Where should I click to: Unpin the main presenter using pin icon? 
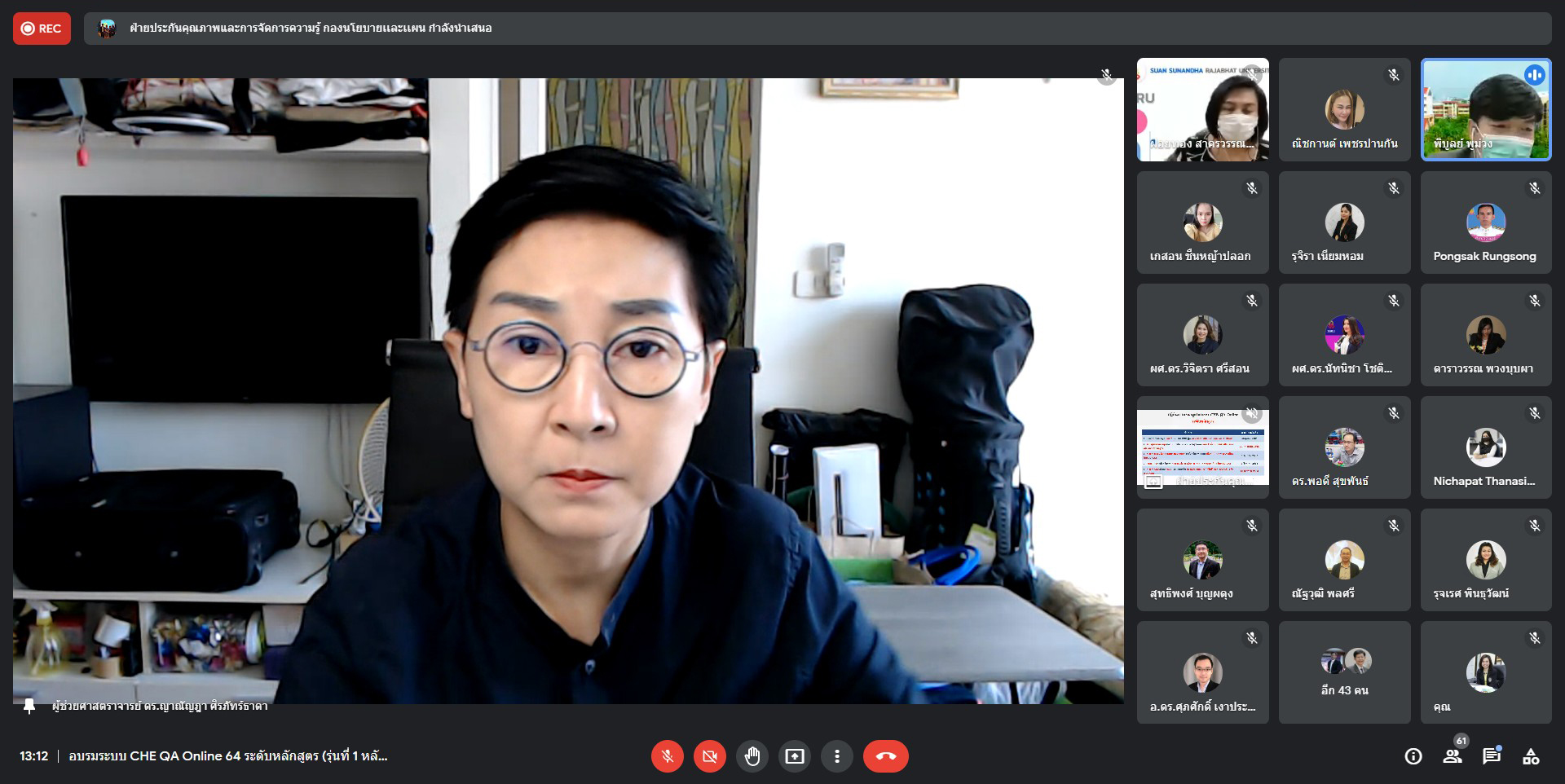coord(29,706)
